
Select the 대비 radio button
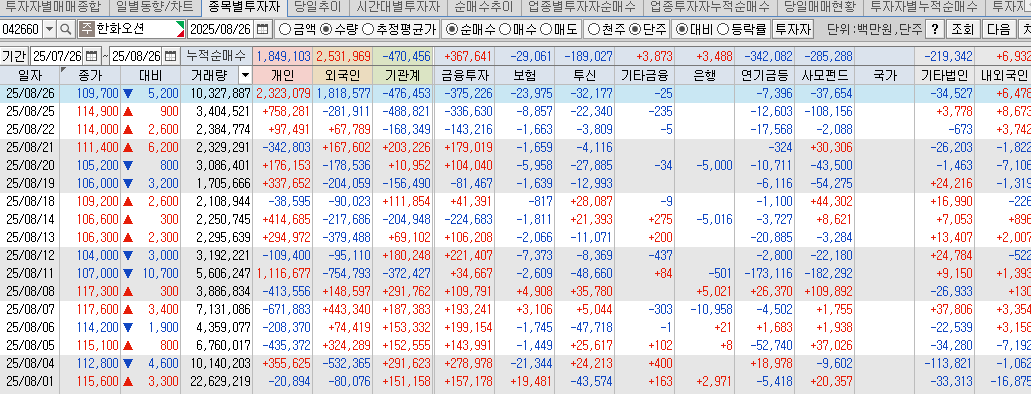click(x=682, y=30)
